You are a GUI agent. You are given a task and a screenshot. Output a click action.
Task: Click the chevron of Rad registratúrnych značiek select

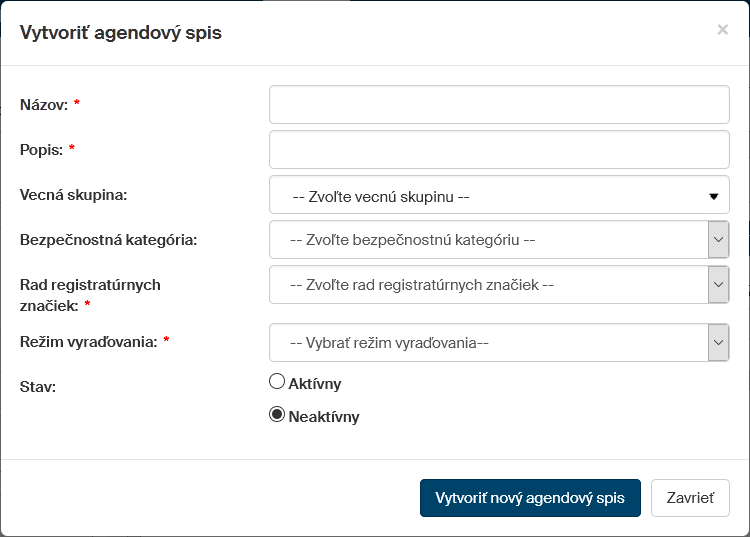[x=718, y=285]
